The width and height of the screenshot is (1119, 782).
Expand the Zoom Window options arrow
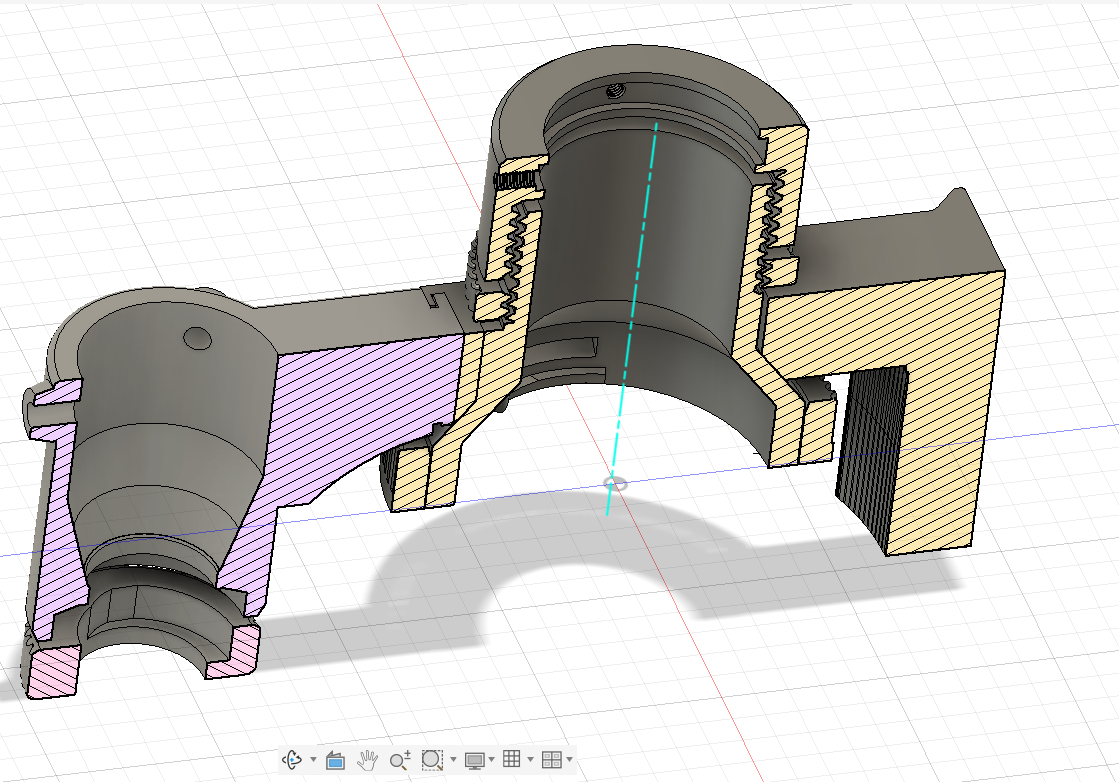click(x=453, y=759)
